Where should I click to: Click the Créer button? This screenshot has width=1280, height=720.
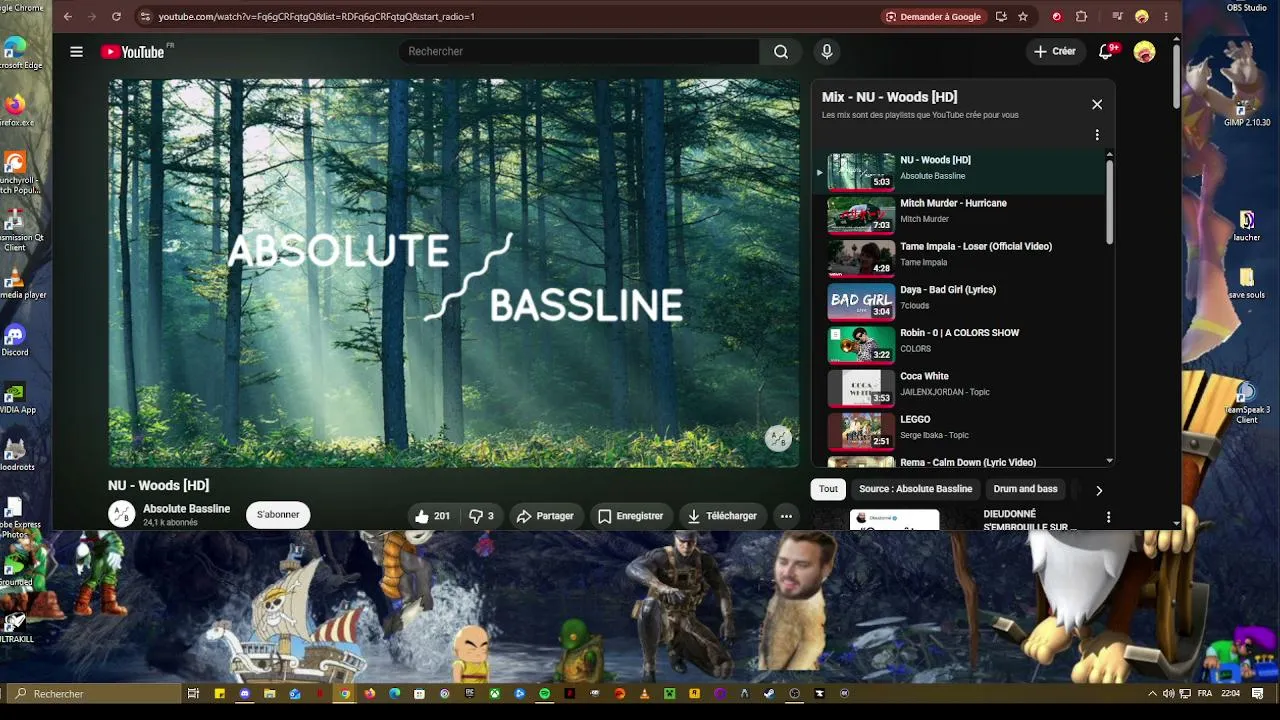pos(1055,52)
